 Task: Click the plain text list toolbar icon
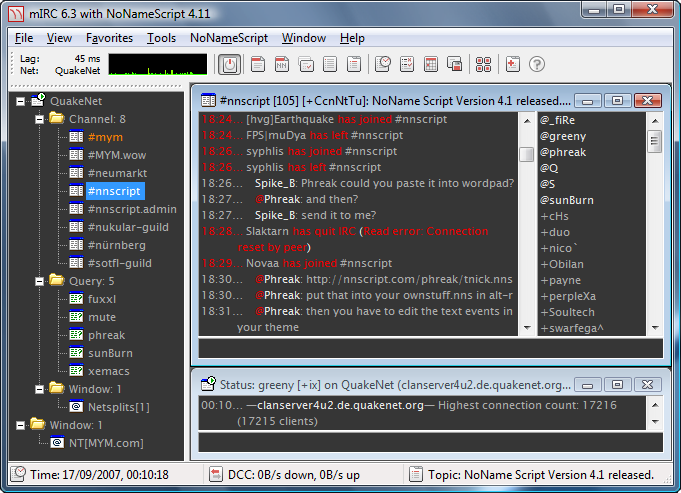(330, 64)
